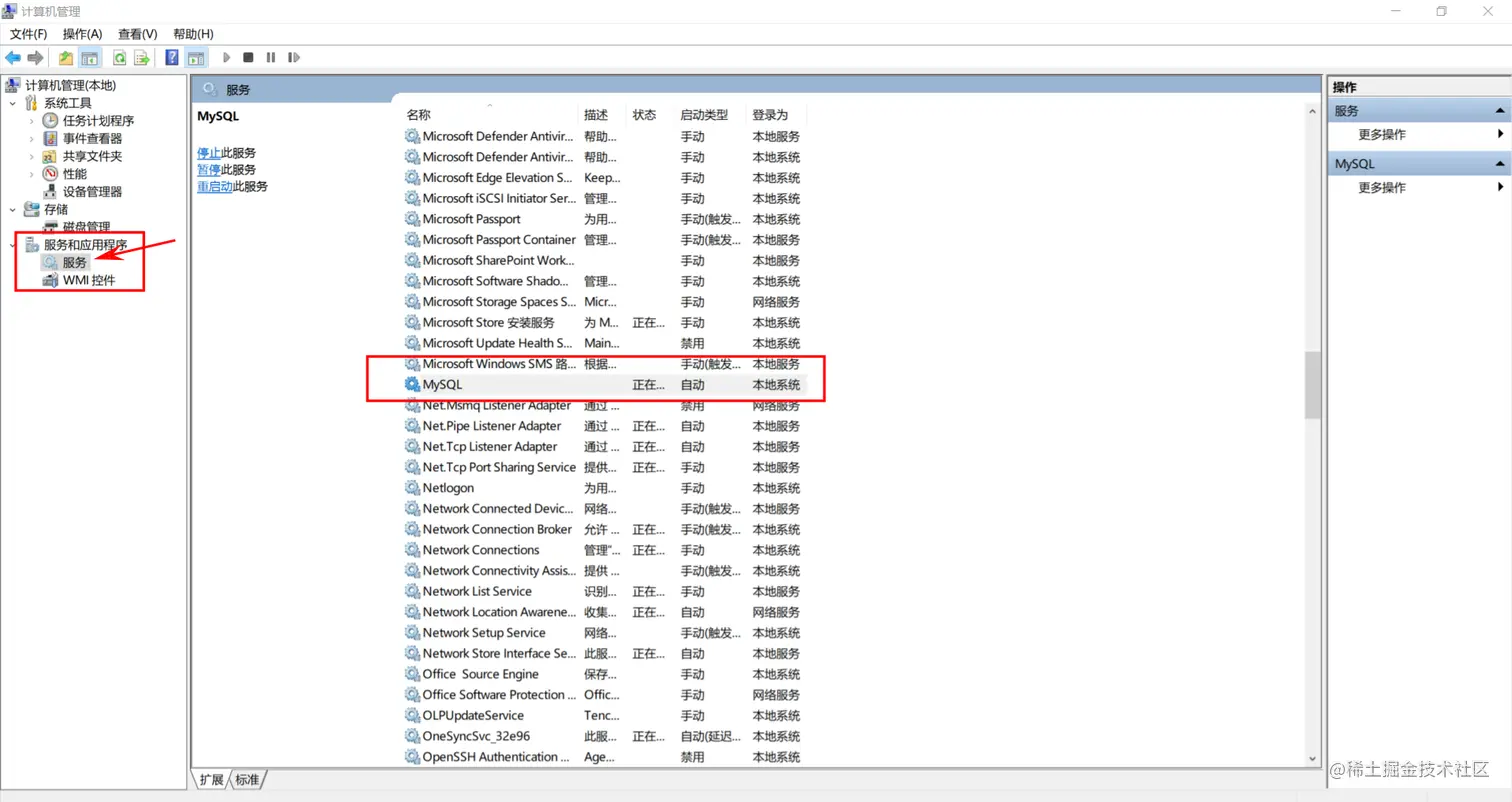Select the Network List Service row
The height and width of the screenshot is (802, 1512).
click(x=604, y=592)
